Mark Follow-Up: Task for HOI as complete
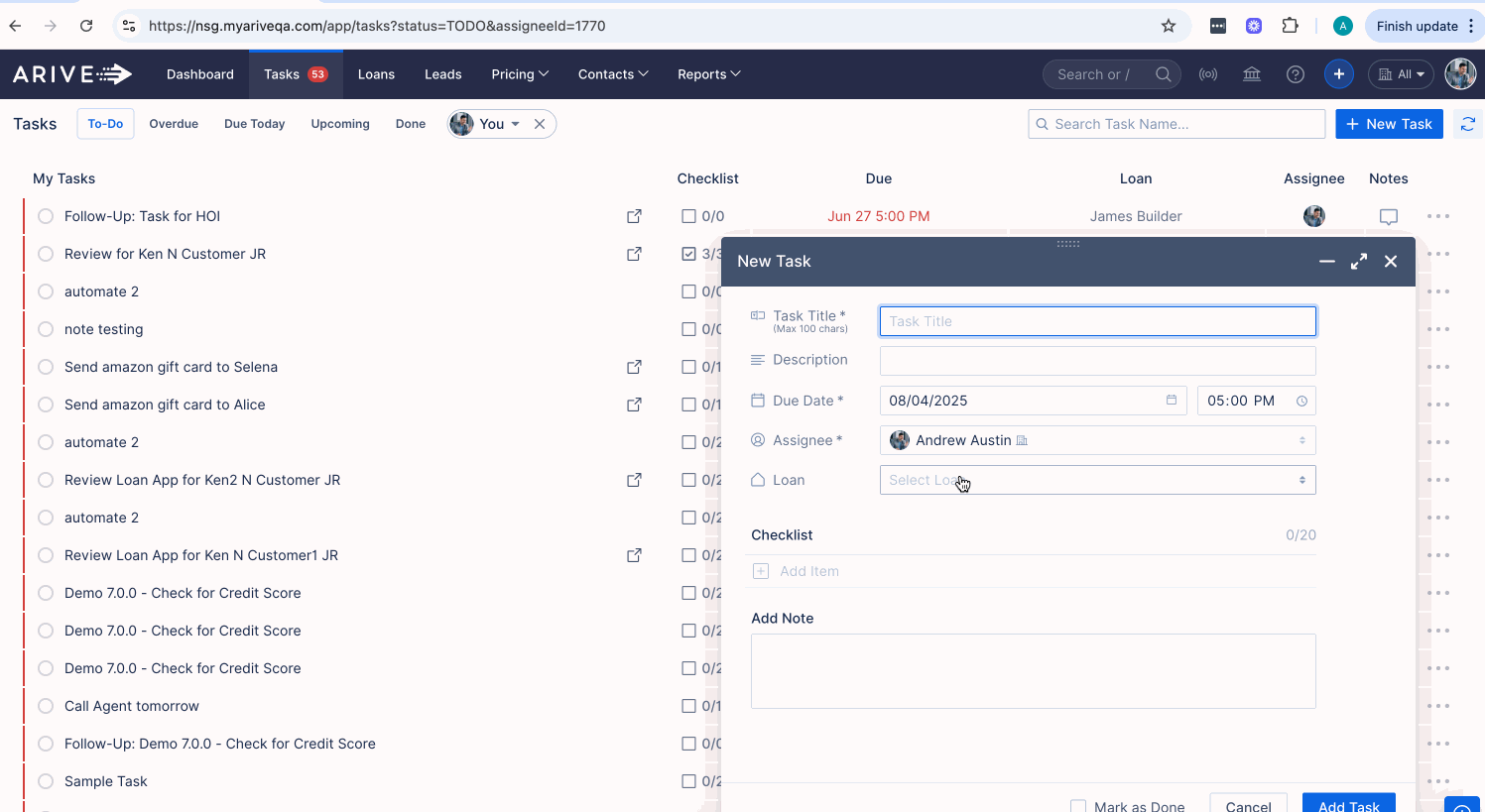 click(x=46, y=216)
